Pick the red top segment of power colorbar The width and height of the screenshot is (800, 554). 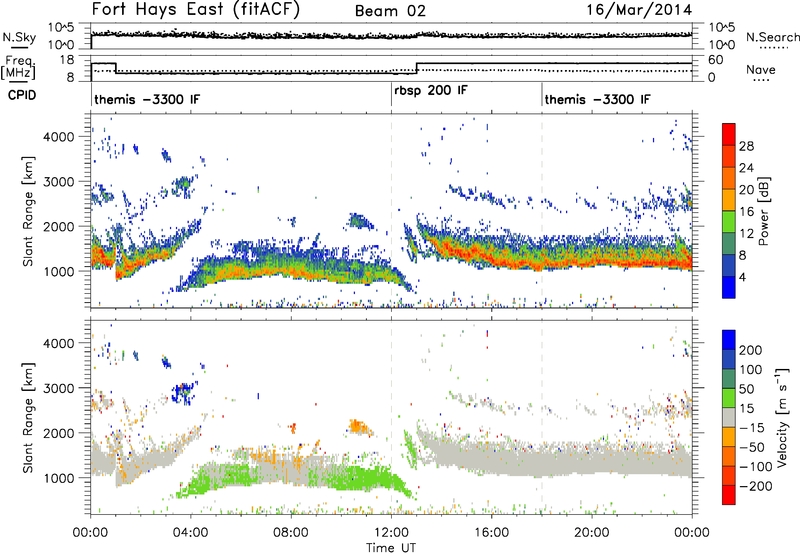(x=729, y=134)
